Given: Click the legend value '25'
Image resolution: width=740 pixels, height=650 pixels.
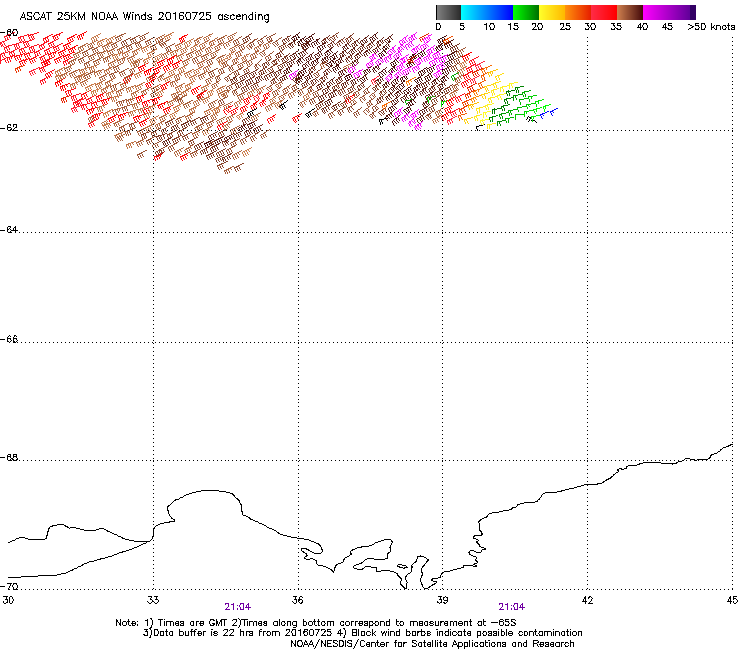Looking at the screenshot, I should coord(565,27).
